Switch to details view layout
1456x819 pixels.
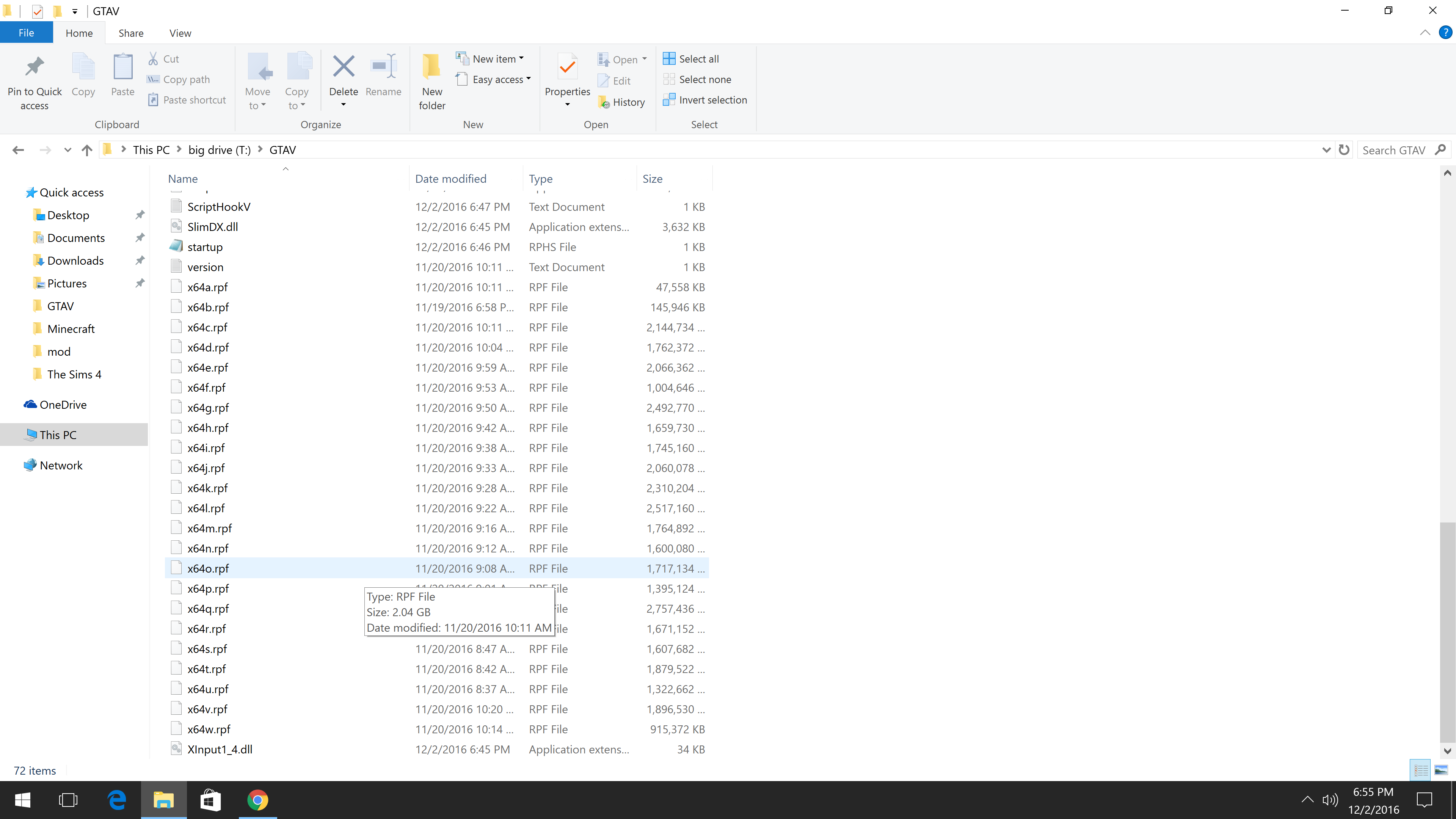(1420, 770)
